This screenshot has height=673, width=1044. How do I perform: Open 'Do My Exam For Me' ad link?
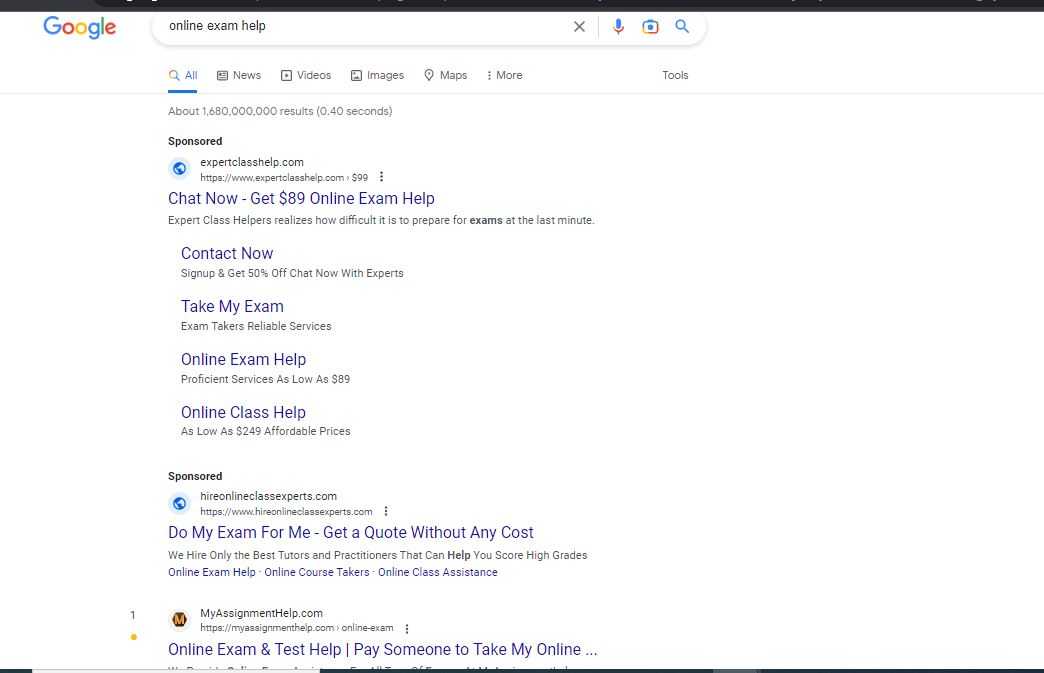pyautogui.click(x=350, y=532)
